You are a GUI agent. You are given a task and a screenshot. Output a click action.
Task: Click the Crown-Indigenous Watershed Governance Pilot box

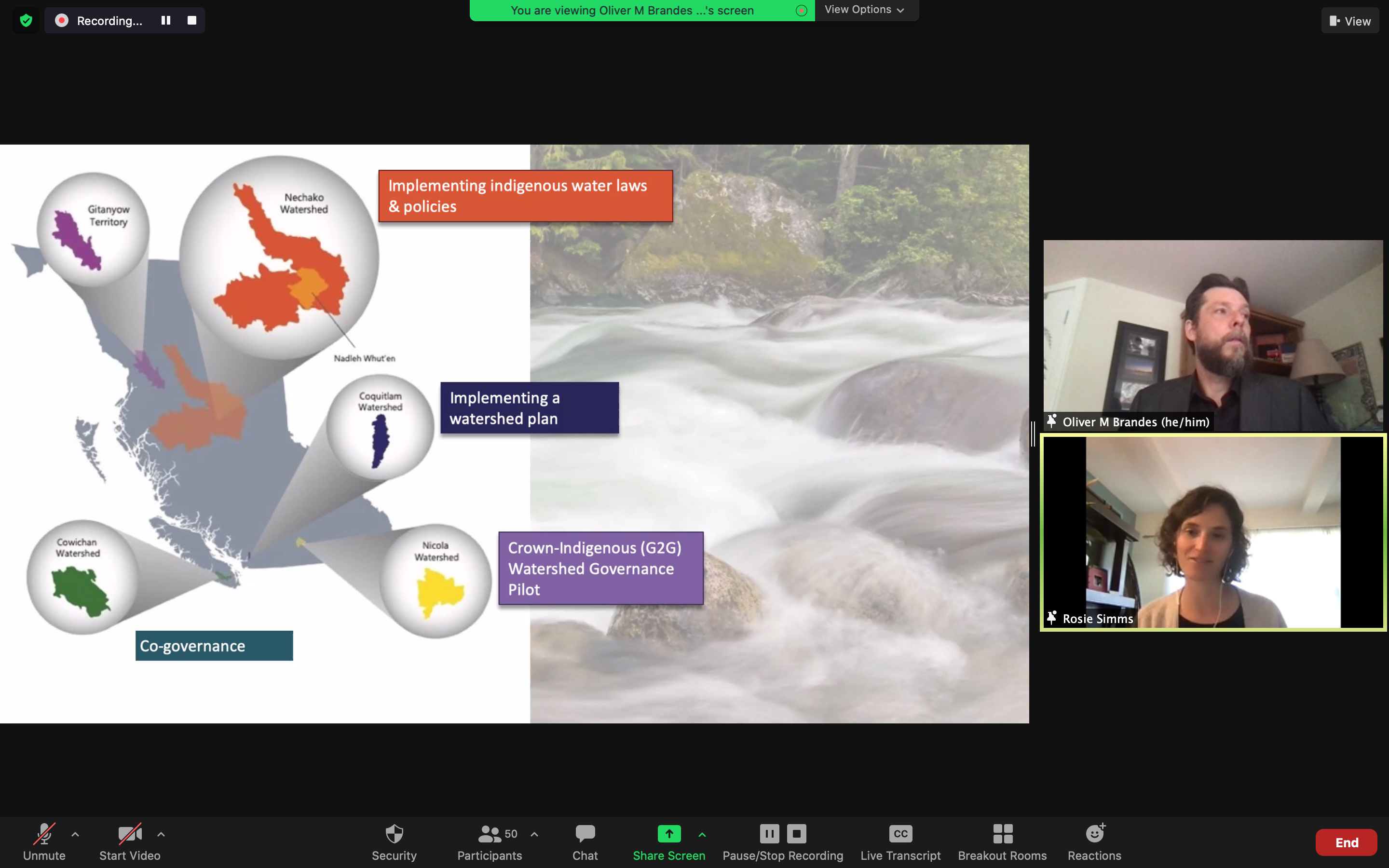(601, 569)
